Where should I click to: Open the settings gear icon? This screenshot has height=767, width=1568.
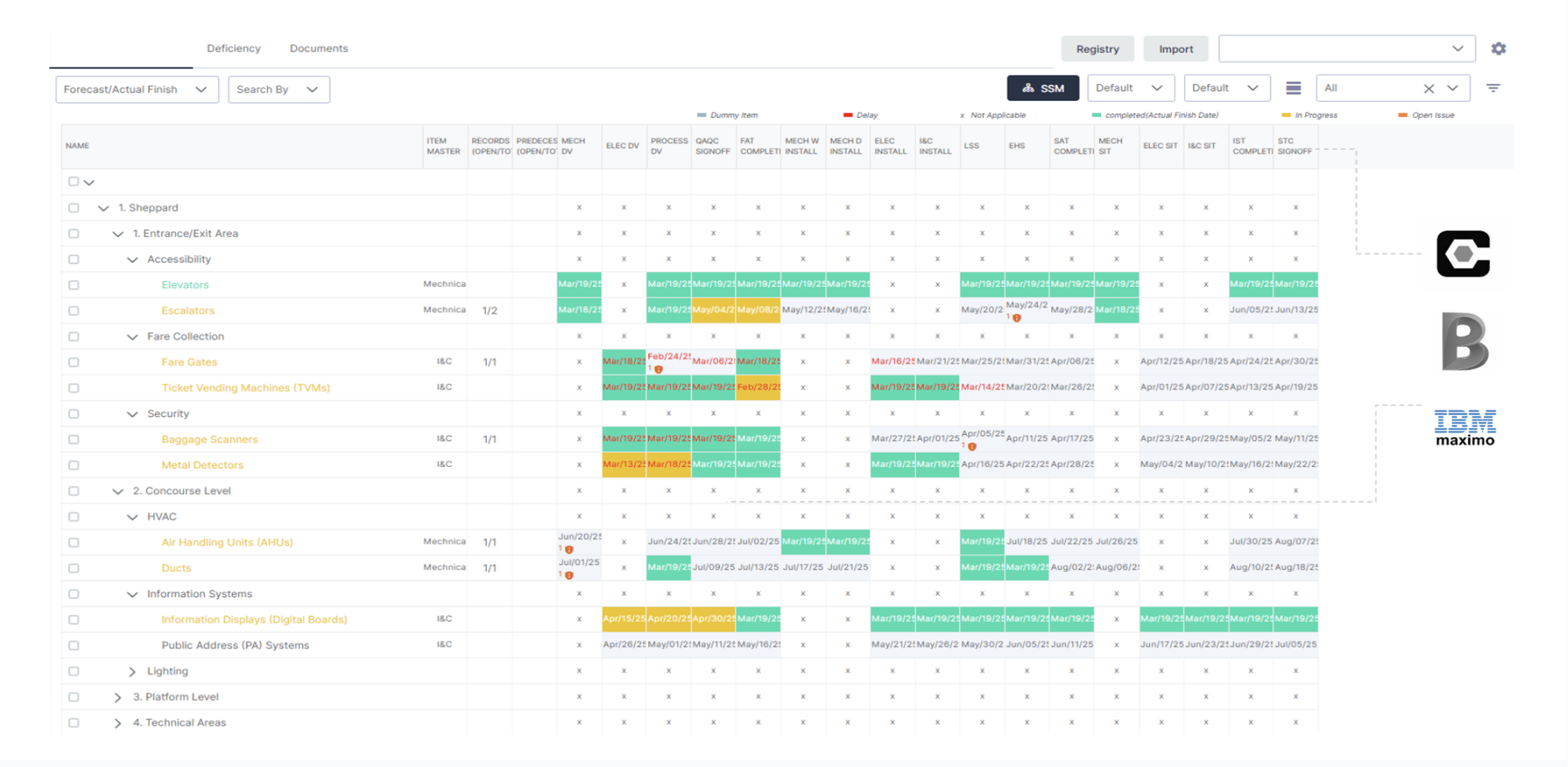pos(1499,48)
